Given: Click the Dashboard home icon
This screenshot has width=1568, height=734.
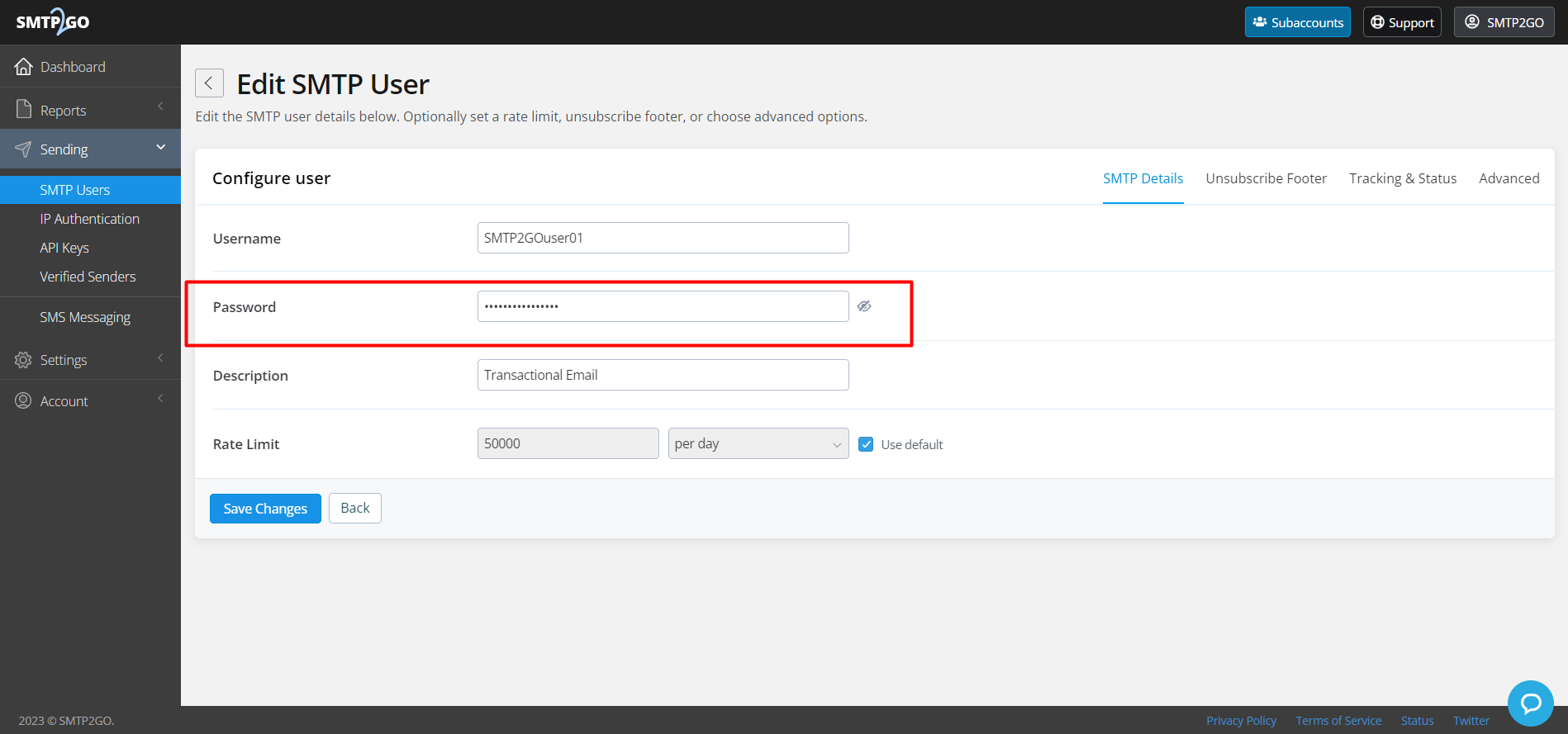Looking at the screenshot, I should (24, 67).
